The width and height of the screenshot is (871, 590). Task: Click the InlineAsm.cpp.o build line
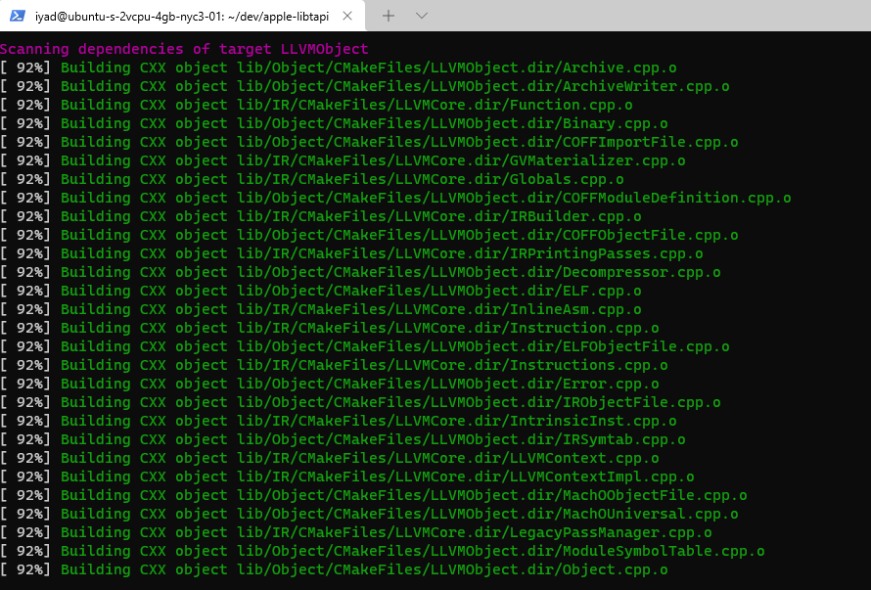pos(321,309)
